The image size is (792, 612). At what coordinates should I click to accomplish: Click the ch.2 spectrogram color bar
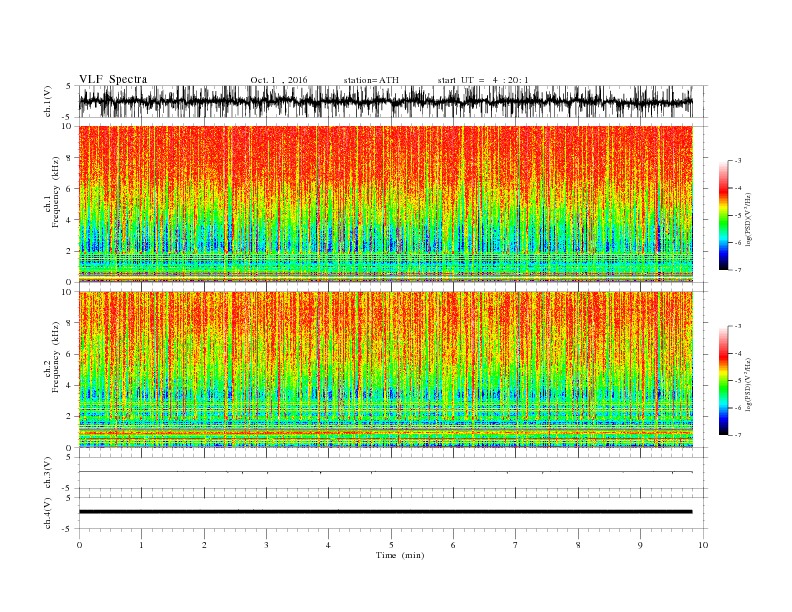coord(724,380)
